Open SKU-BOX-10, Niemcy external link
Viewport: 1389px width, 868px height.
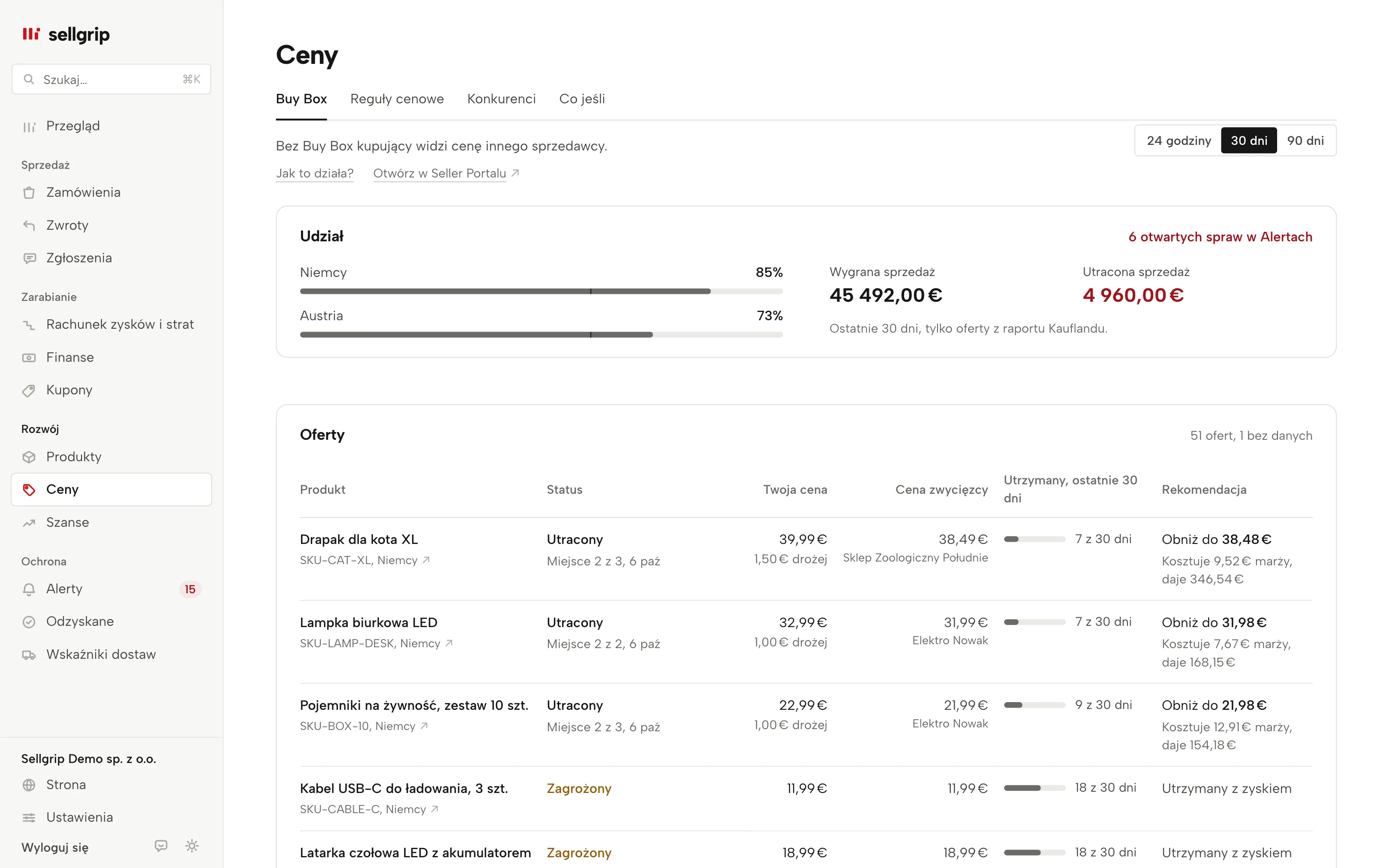point(363,726)
